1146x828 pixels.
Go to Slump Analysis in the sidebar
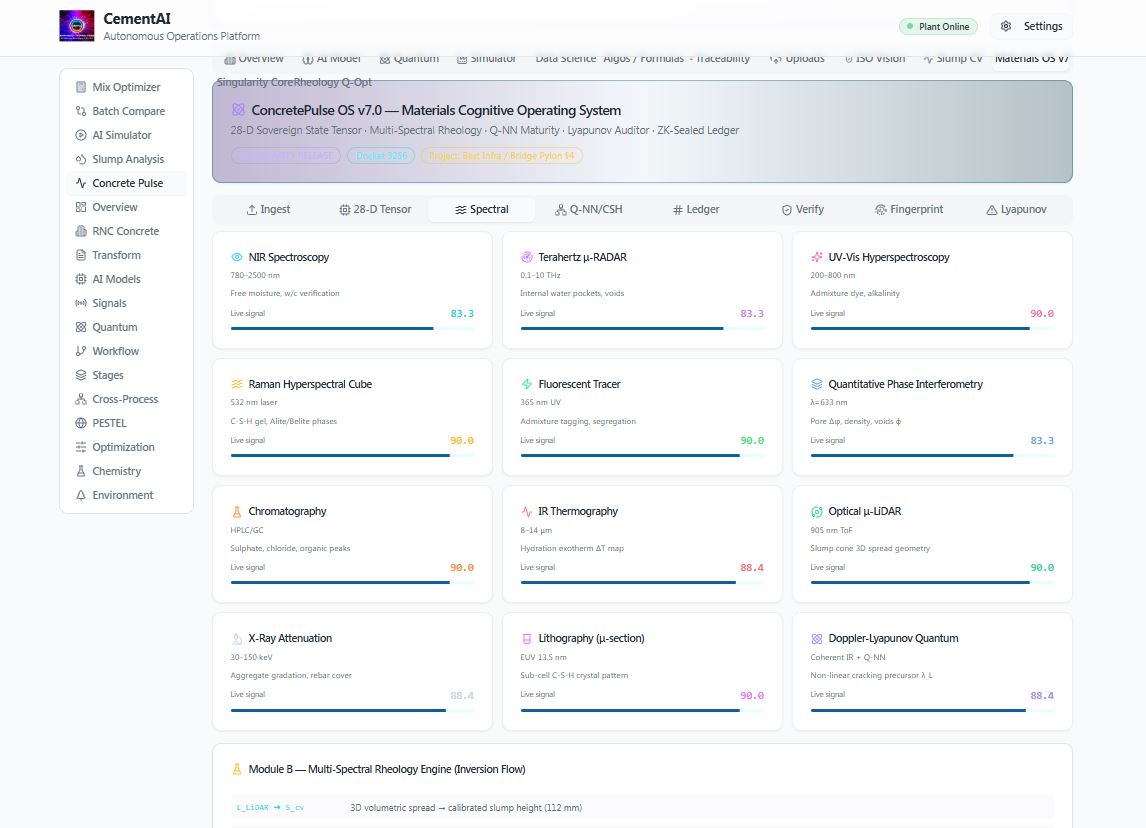pos(126,159)
